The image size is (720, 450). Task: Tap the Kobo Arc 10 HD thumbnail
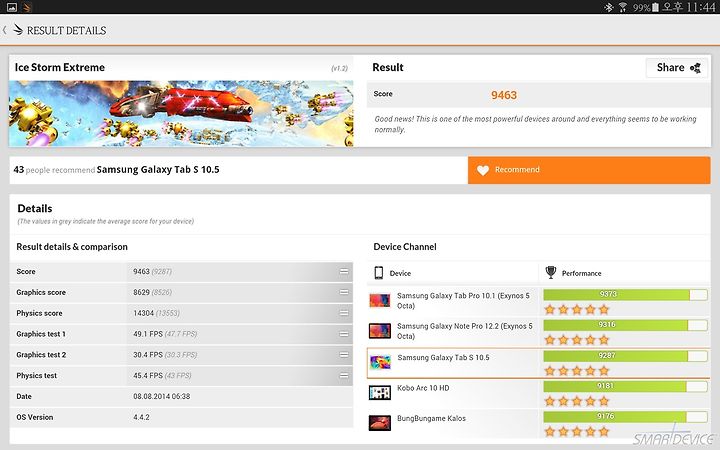[x=380, y=393]
